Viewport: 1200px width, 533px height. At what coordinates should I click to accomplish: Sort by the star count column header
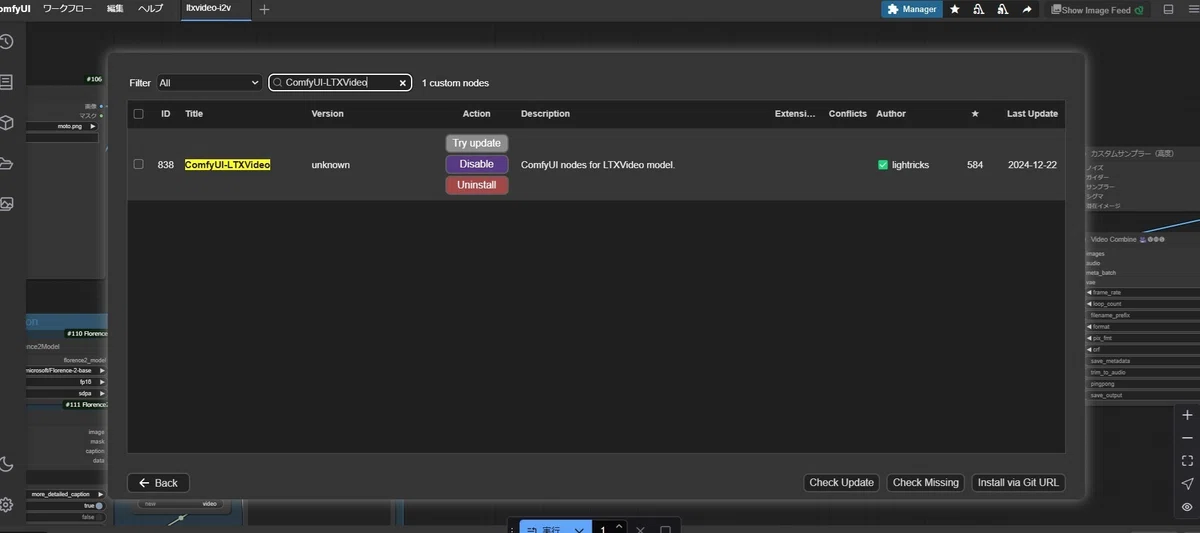coord(975,114)
